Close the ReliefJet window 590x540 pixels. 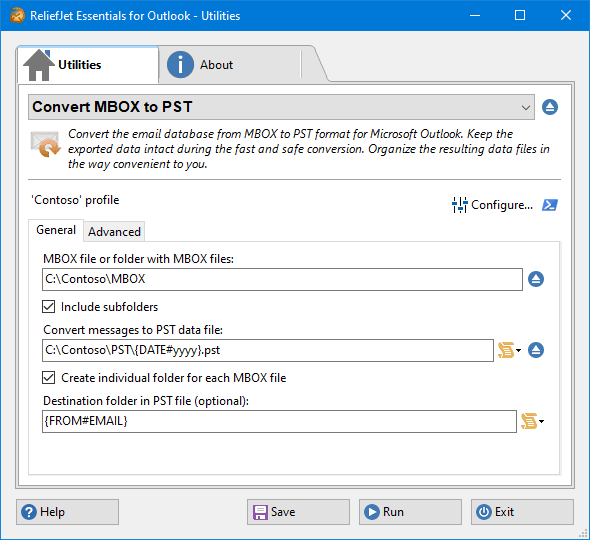(x=566, y=15)
